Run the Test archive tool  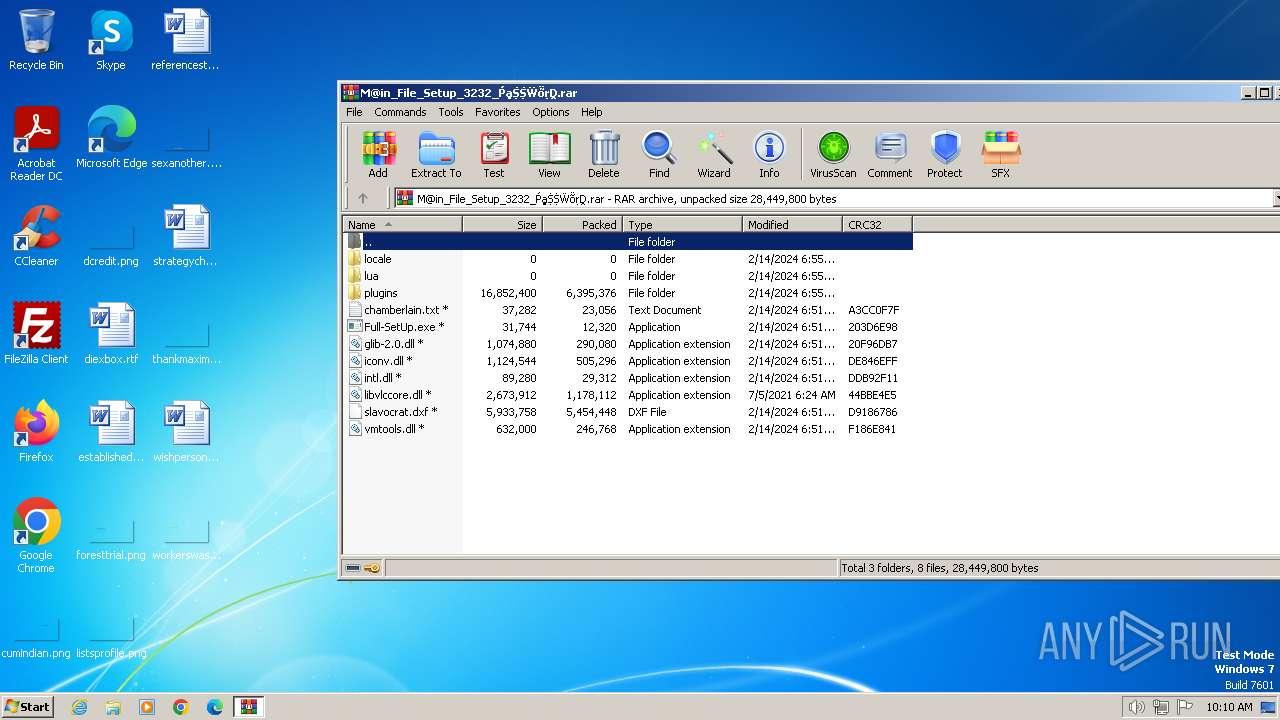pos(494,155)
